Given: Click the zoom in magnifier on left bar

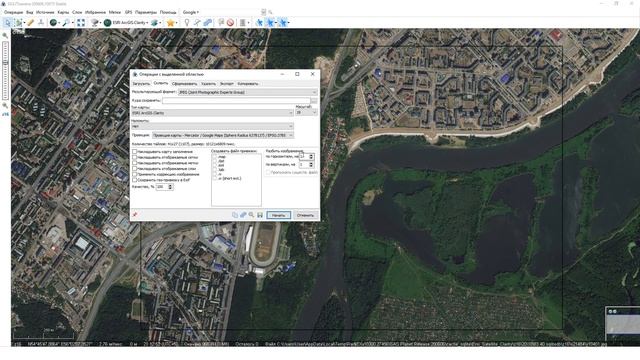Looking at the screenshot, I should coord(5,36).
